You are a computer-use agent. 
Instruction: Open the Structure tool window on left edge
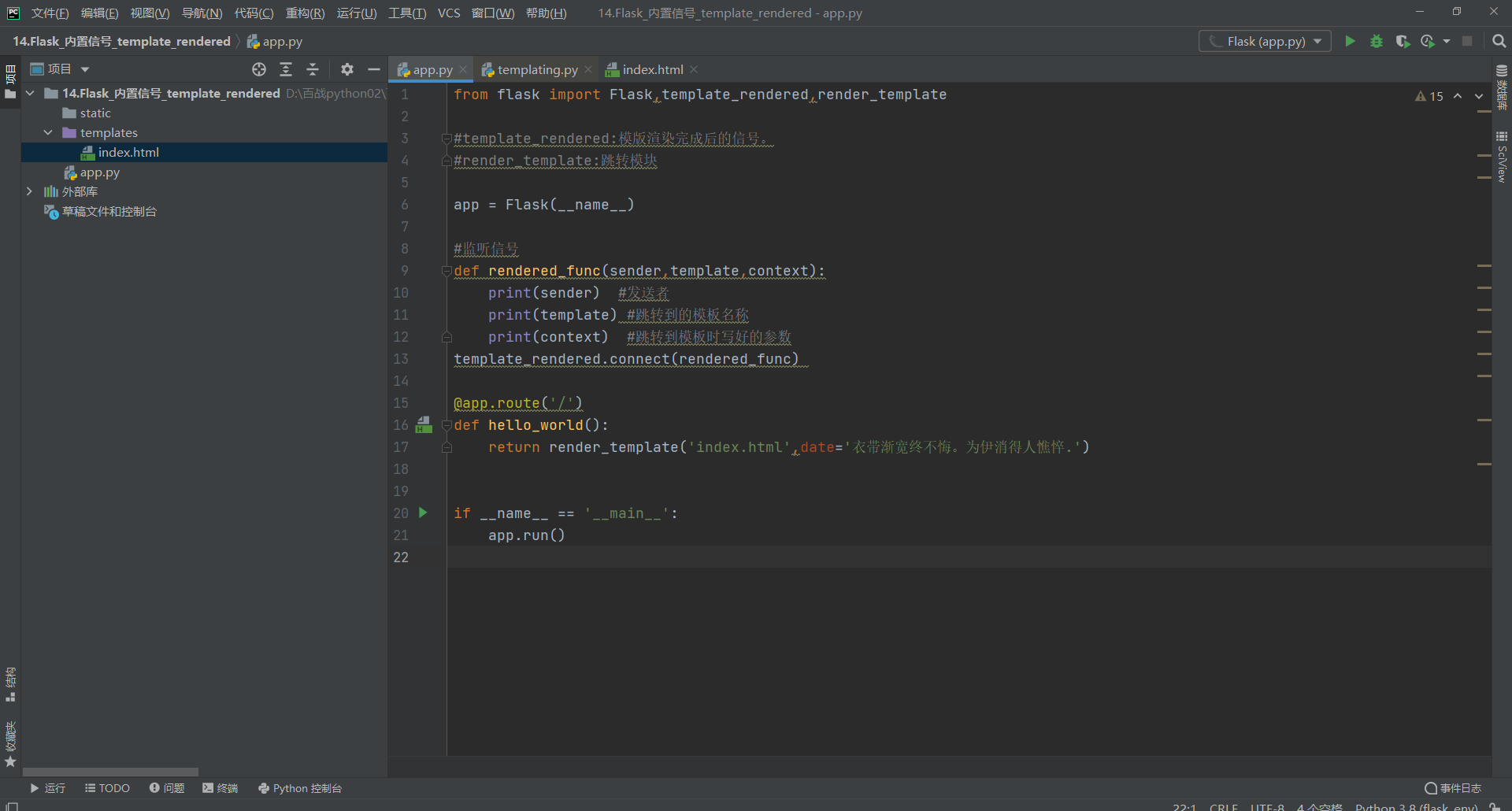tap(10, 684)
